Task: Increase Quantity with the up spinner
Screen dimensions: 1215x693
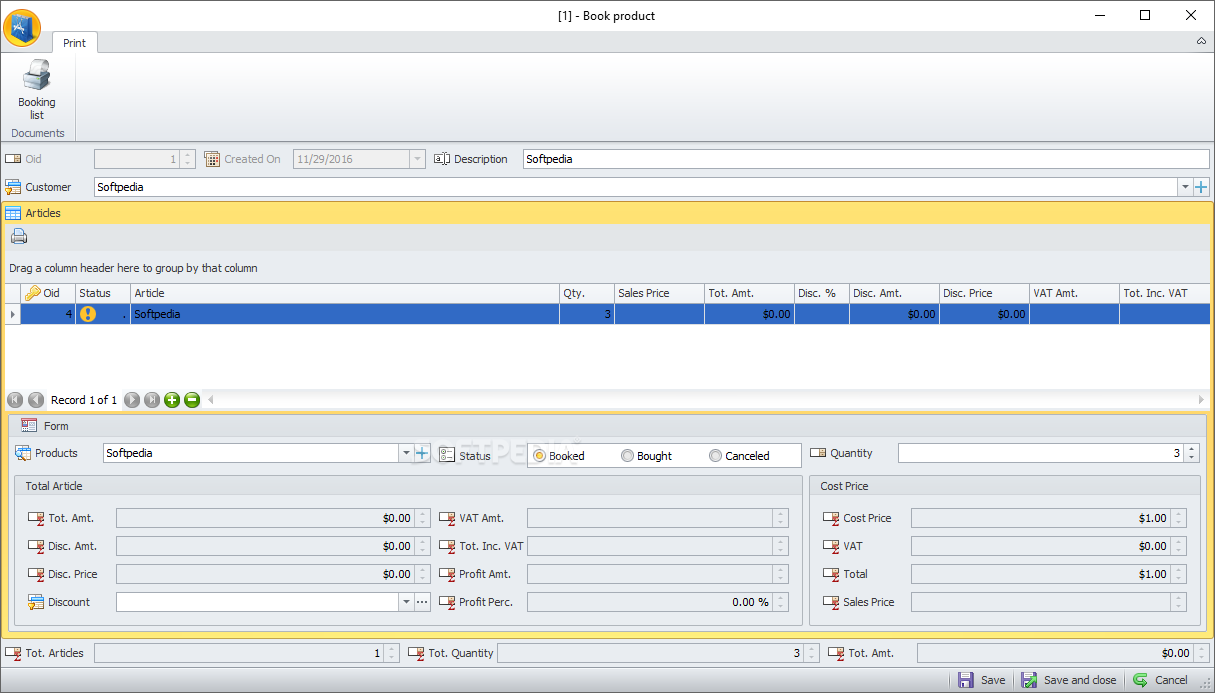Action: 1191,449
